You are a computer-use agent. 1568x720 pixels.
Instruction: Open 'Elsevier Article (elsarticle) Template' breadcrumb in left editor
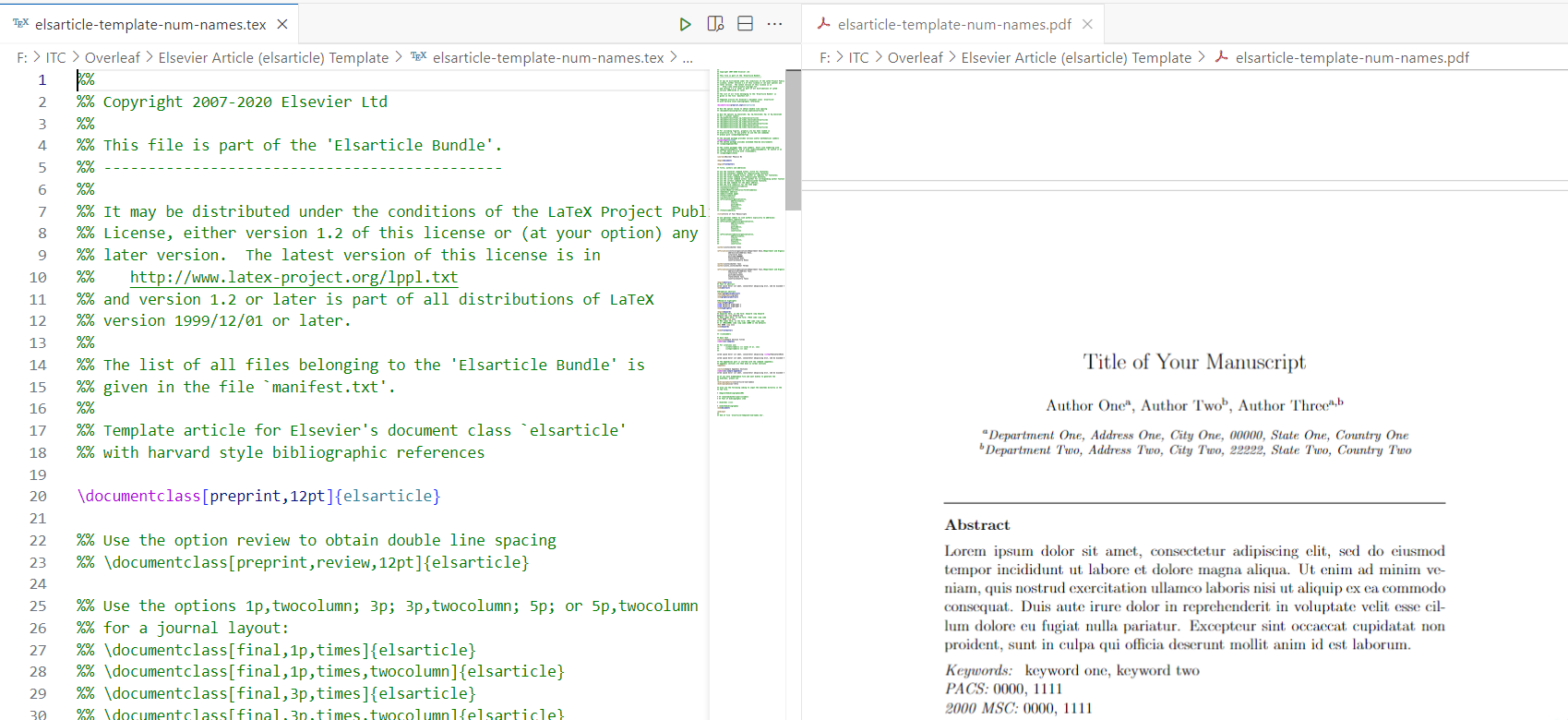click(x=273, y=57)
